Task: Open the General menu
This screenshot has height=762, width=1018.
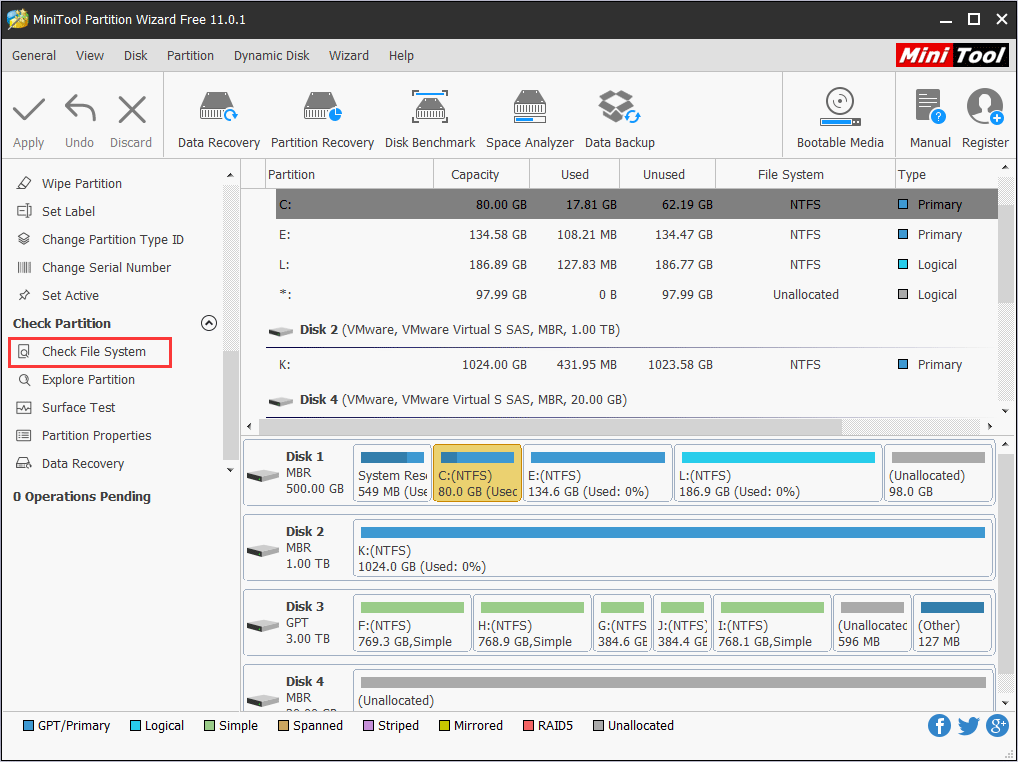Action: (34, 56)
